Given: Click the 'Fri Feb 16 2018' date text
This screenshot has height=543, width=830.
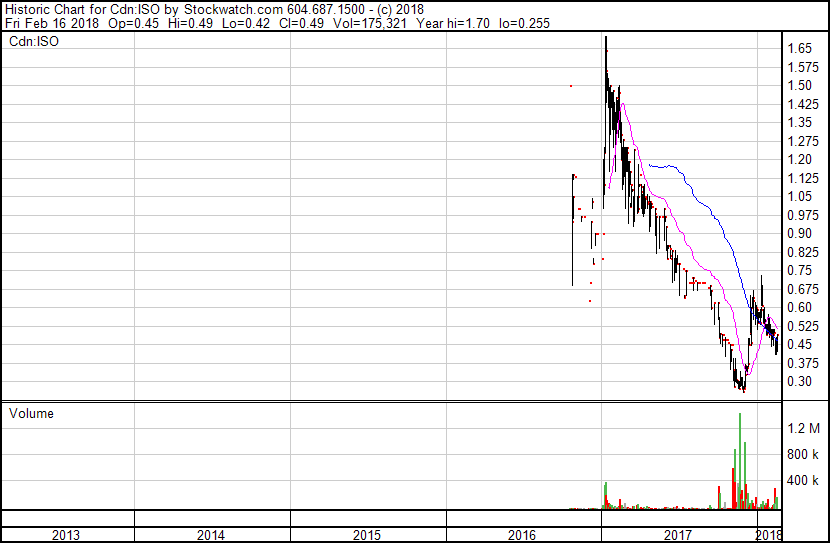Looking at the screenshot, I should pyautogui.click(x=52, y=23).
